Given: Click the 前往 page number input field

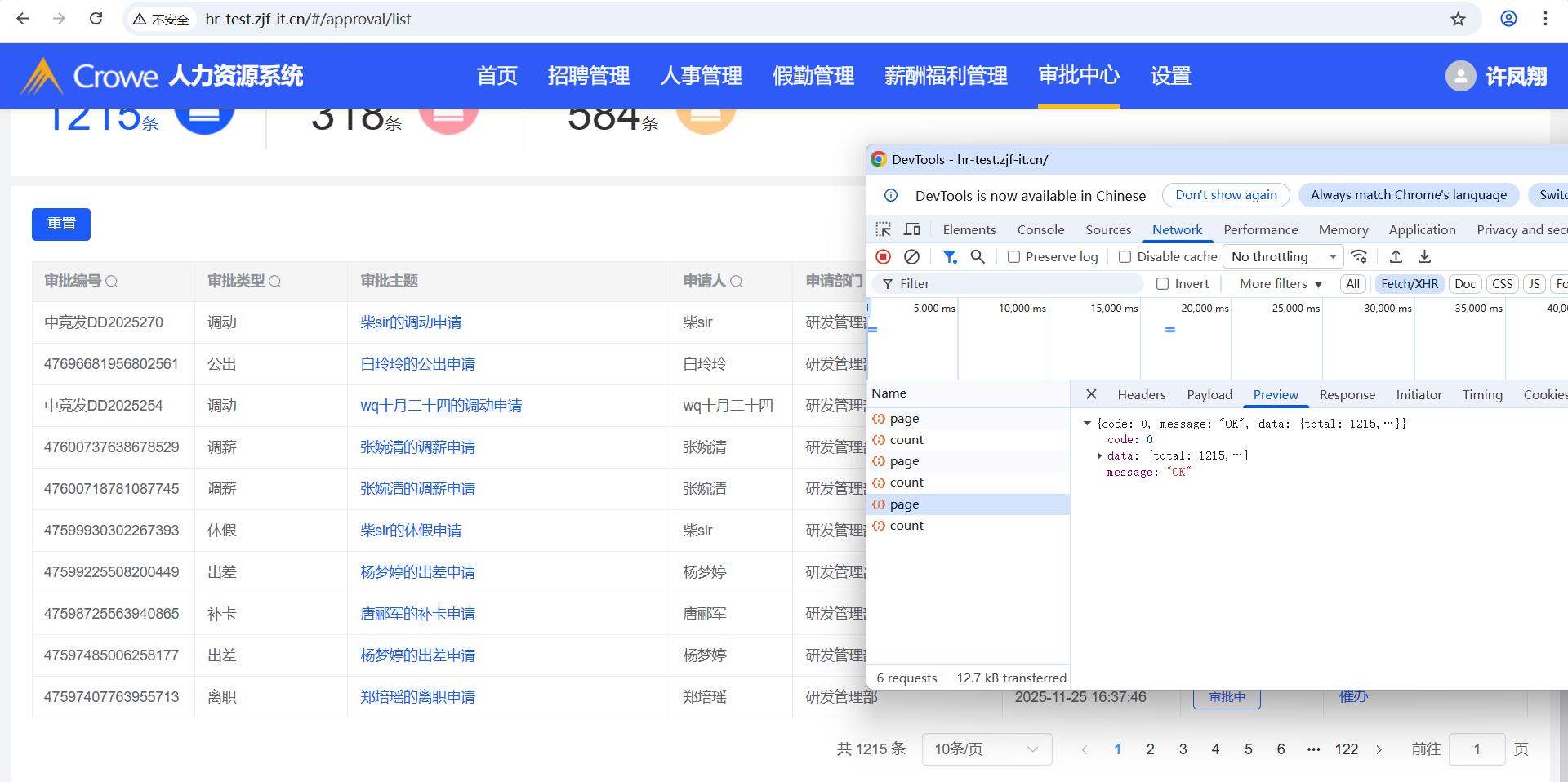Looking at the screenshot, I should tap(1477, 749).
